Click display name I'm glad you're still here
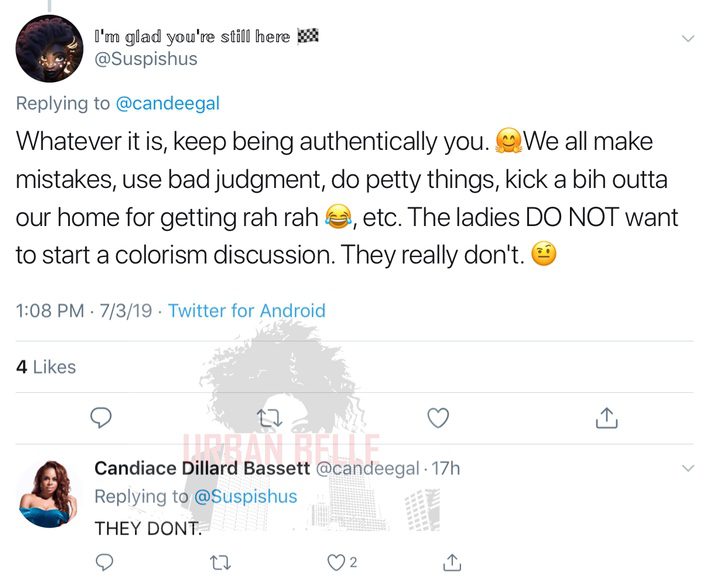The height and width of the screenshot is (577, 709). [207, 36]
